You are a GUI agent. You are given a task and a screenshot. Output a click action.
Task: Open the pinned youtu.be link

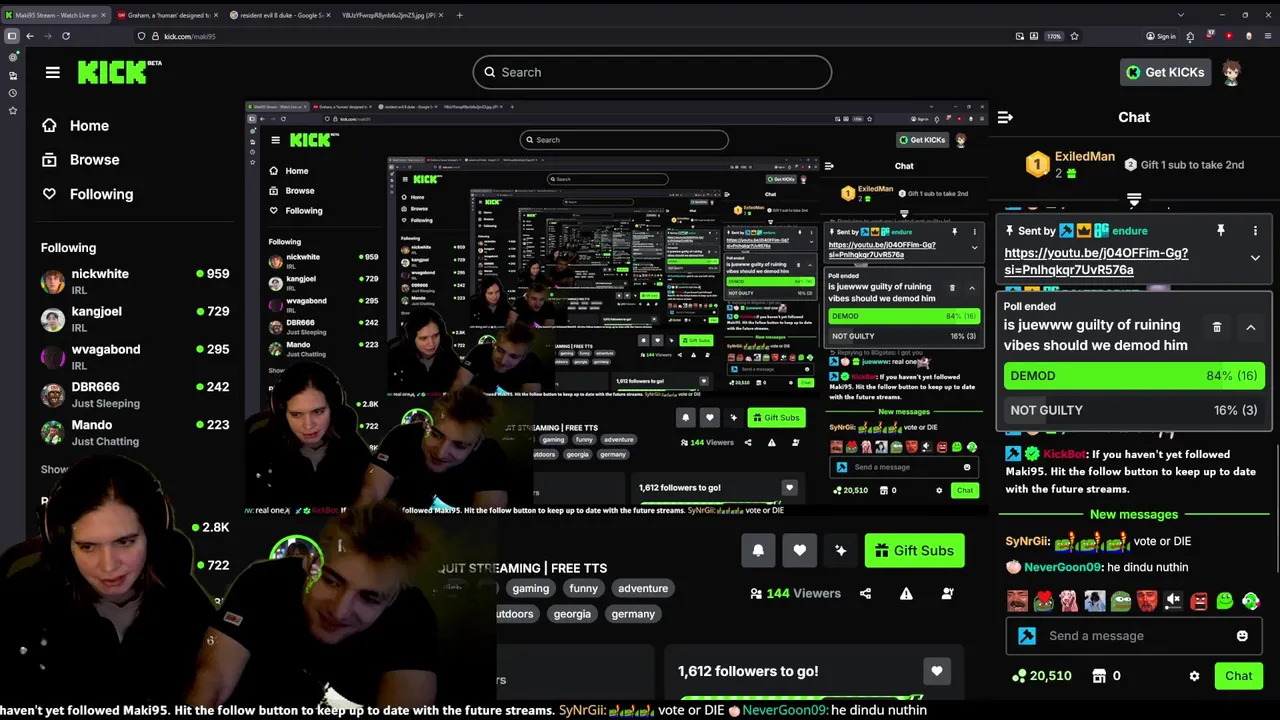click(1096, 261)
